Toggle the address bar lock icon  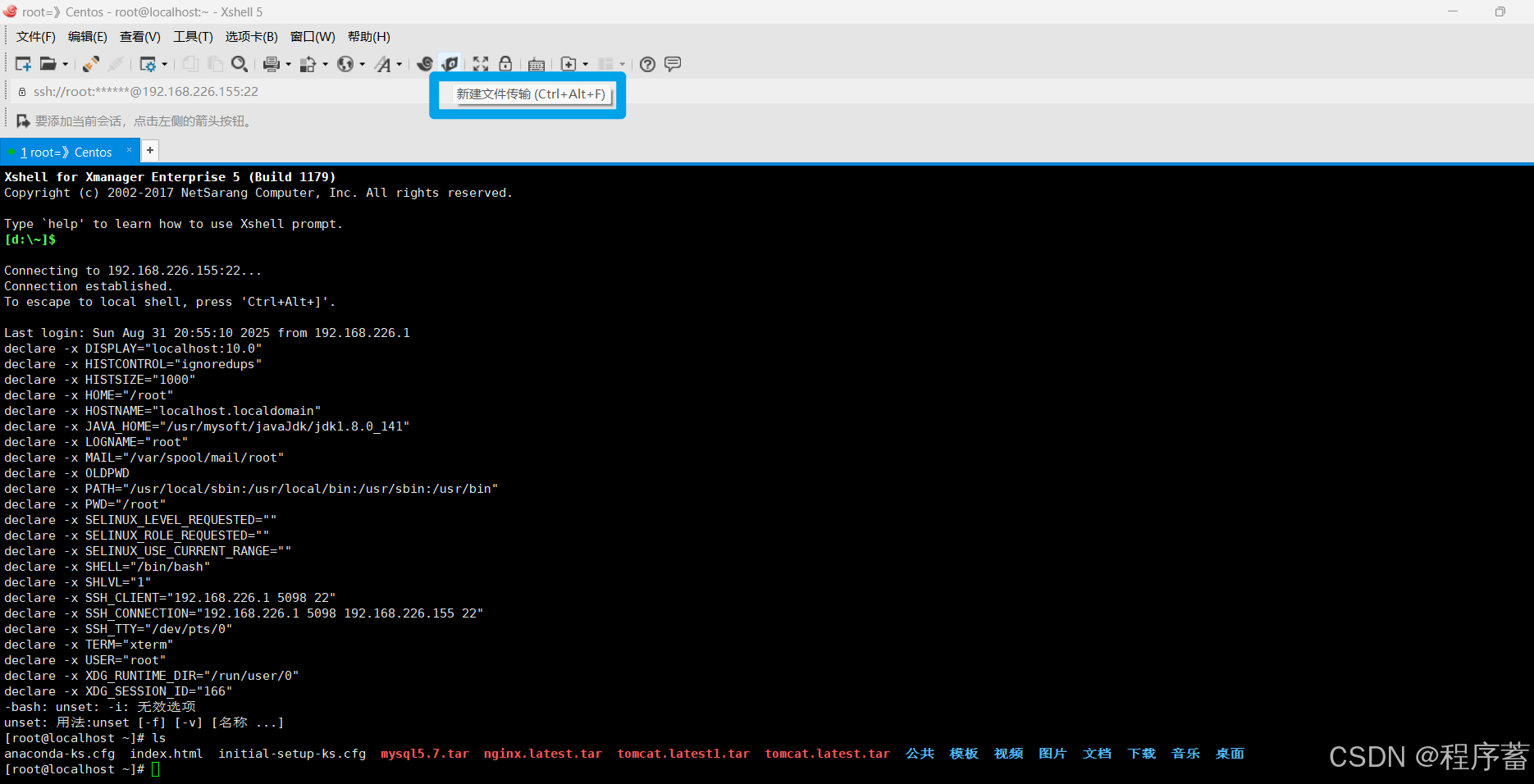coord(21,91)
